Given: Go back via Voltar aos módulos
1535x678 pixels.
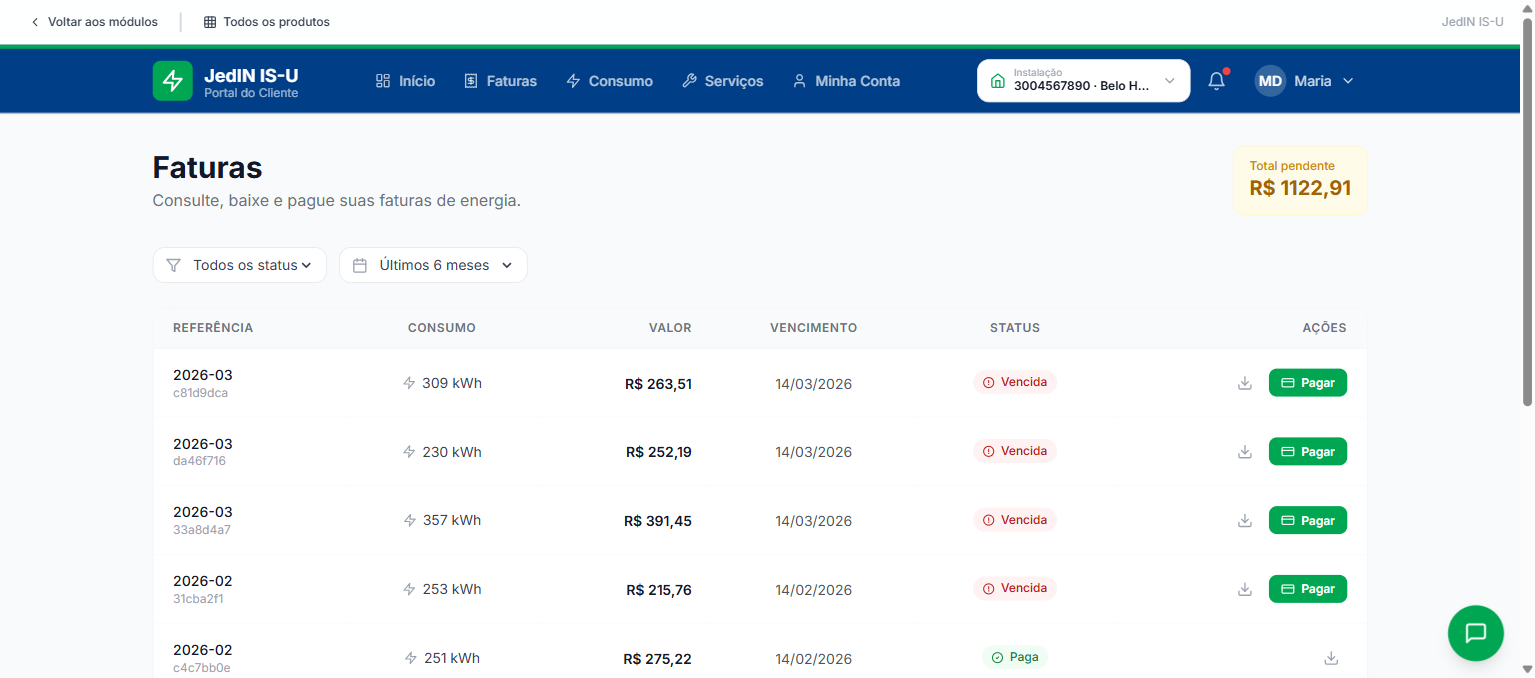Looking at the screenshot, I should point(94,22).
